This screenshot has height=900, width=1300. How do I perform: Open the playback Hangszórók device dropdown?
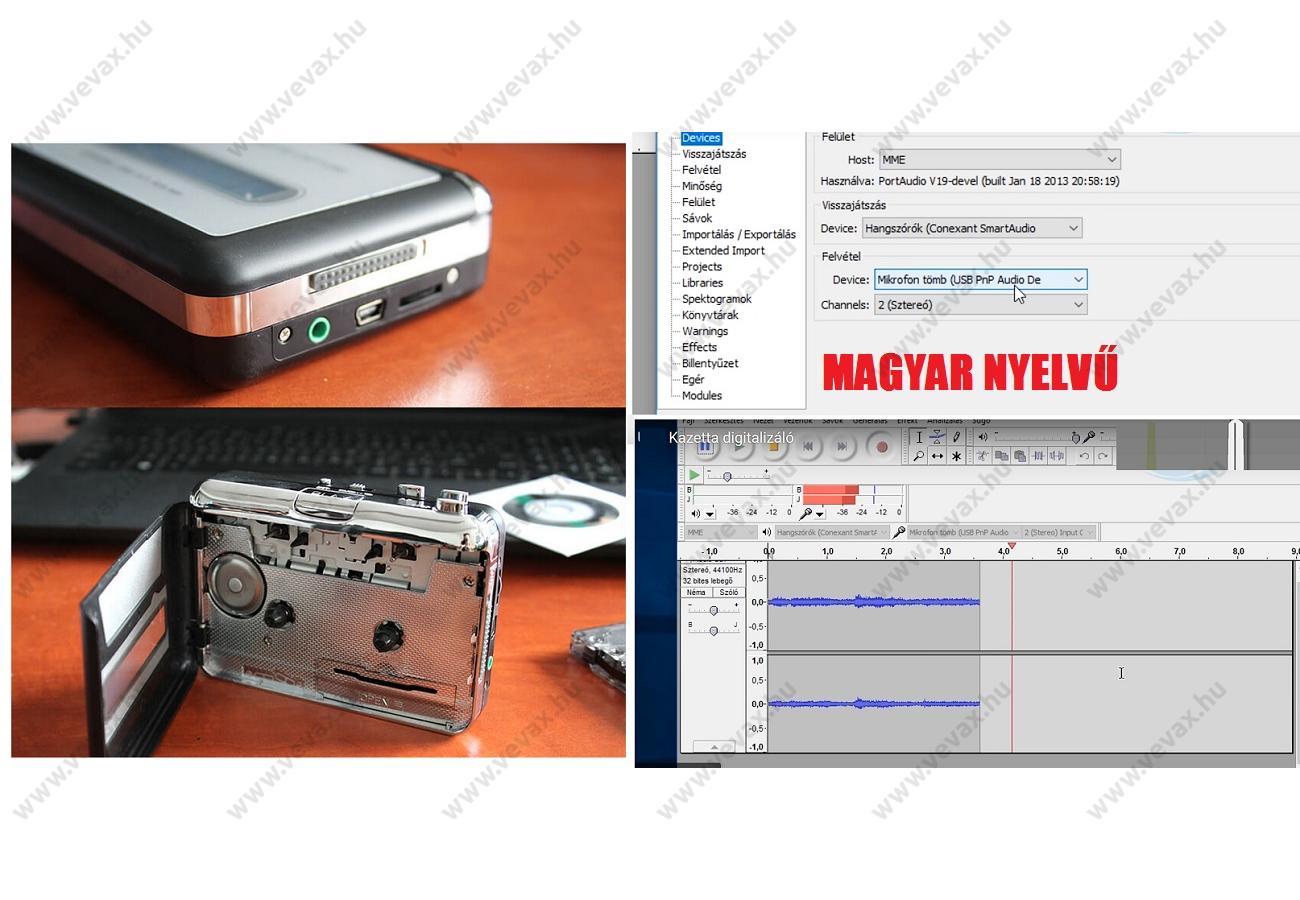pos(972,228)
